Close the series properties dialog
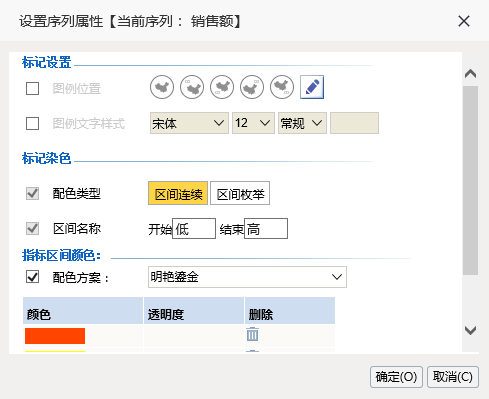Viewport: 489px width, 399px height. (464, 21)
